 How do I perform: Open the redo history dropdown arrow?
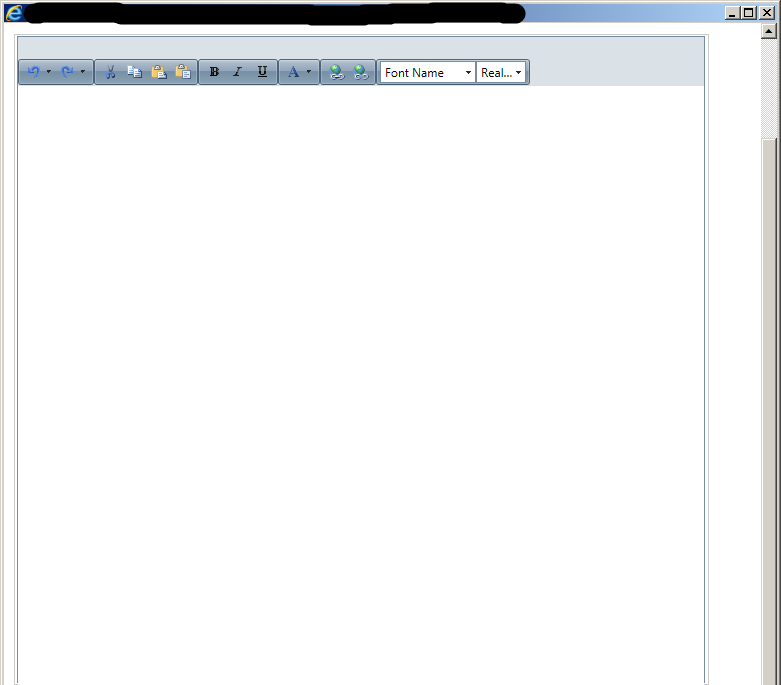click(x=83, y=72)
